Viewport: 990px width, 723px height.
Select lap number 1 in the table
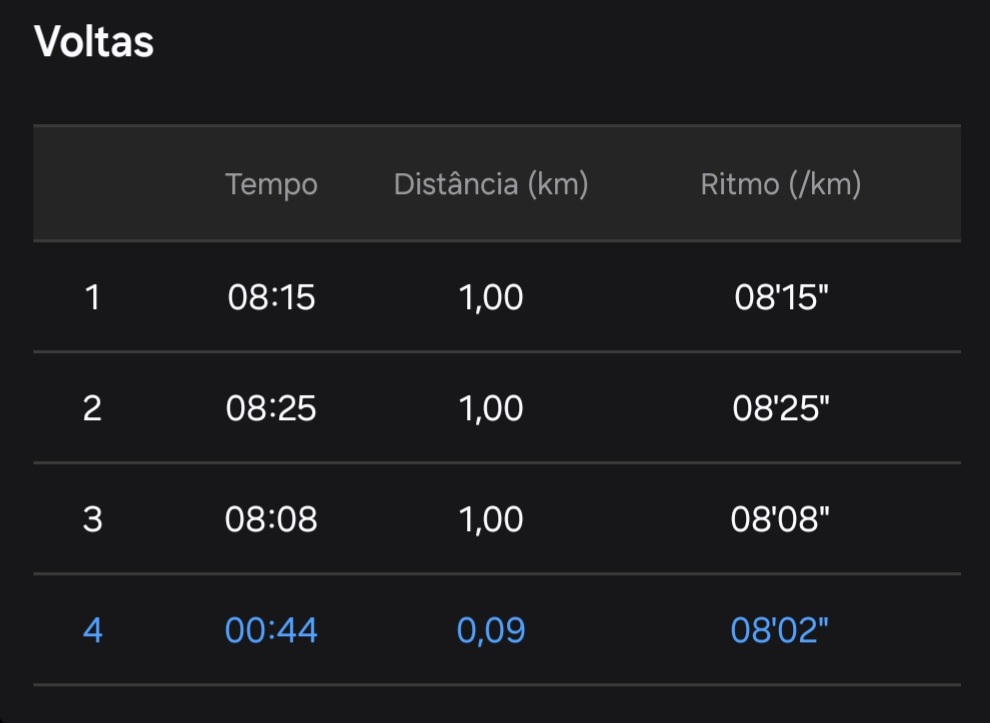pyautogui.click(x=92, y=297)
